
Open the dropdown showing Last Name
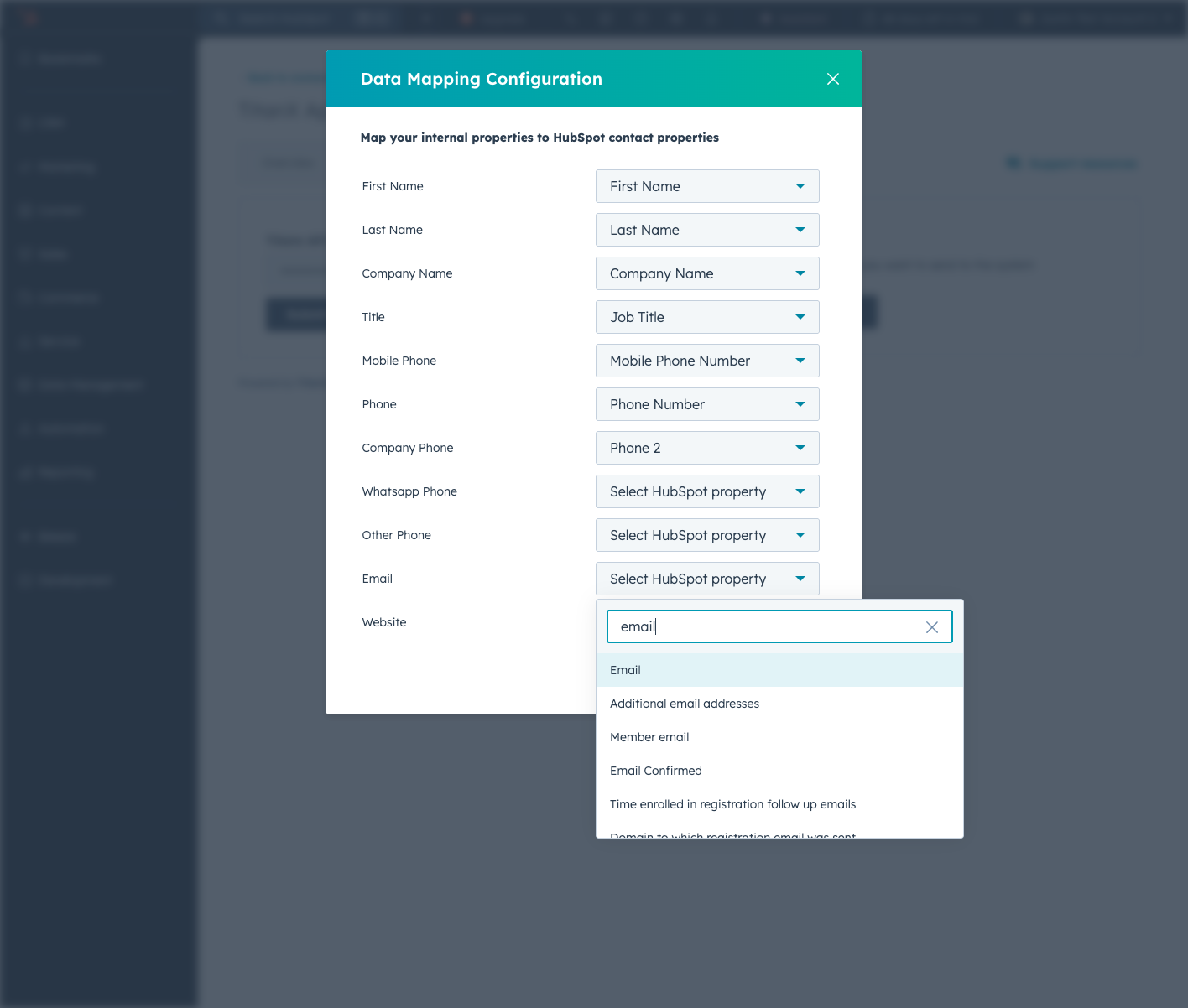click(x=707, y=230)
